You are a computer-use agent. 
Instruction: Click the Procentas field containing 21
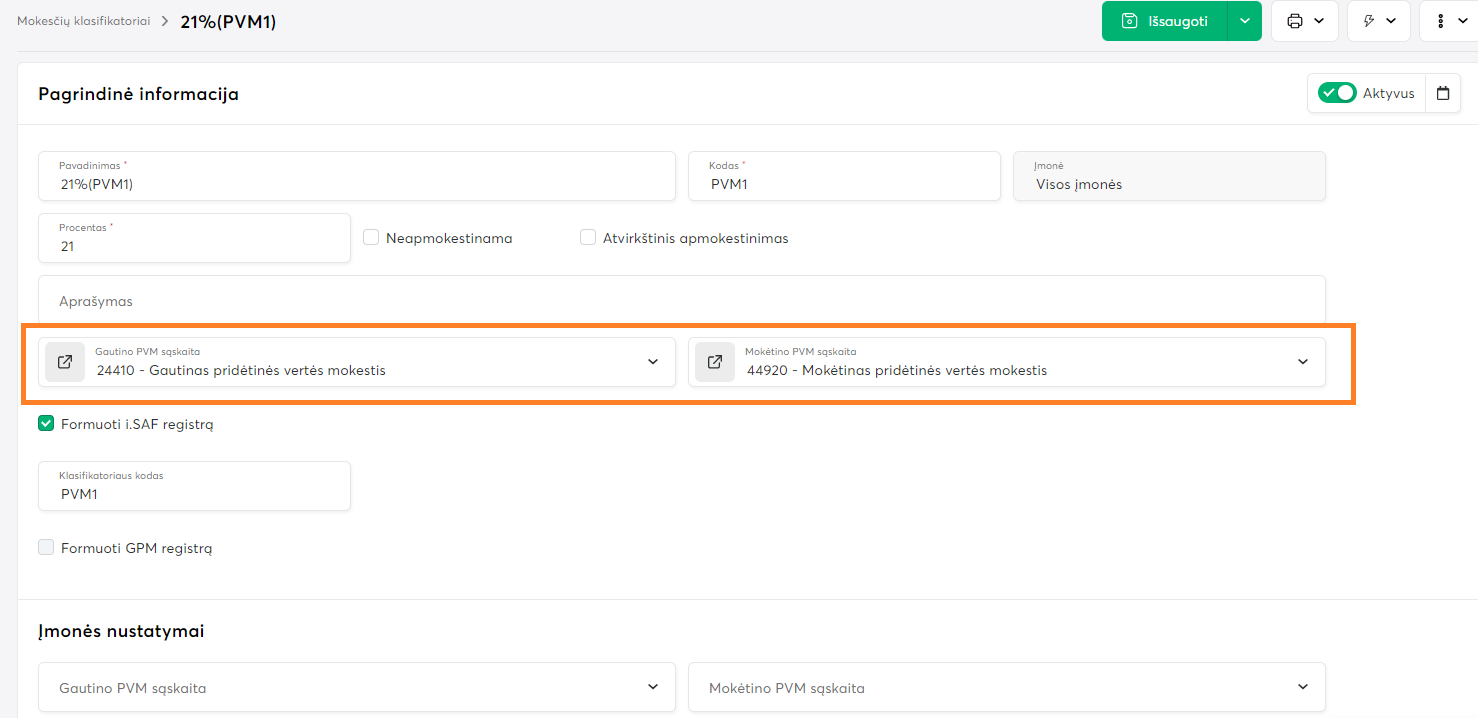(194, 246)
